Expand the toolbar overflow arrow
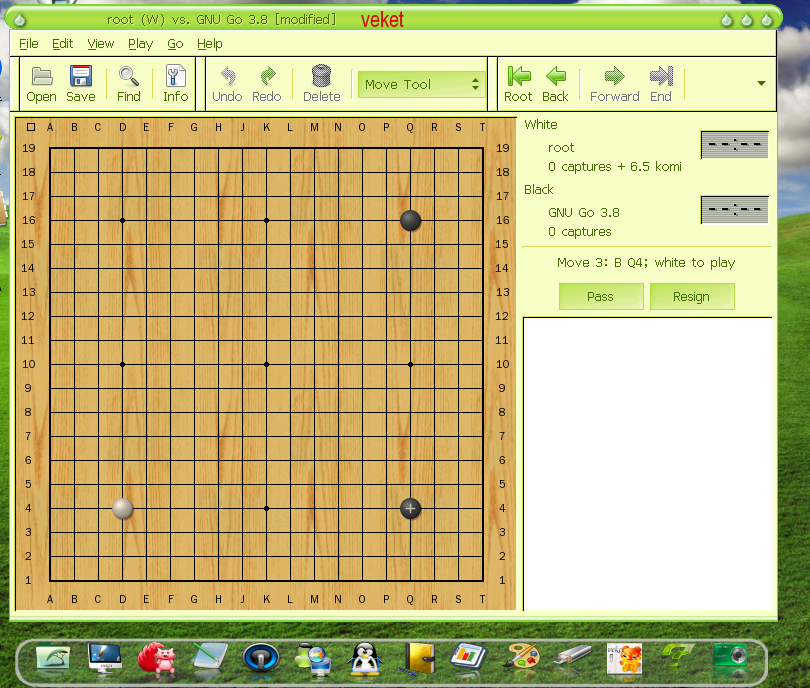The image size is (810, 688). point(761,83)
